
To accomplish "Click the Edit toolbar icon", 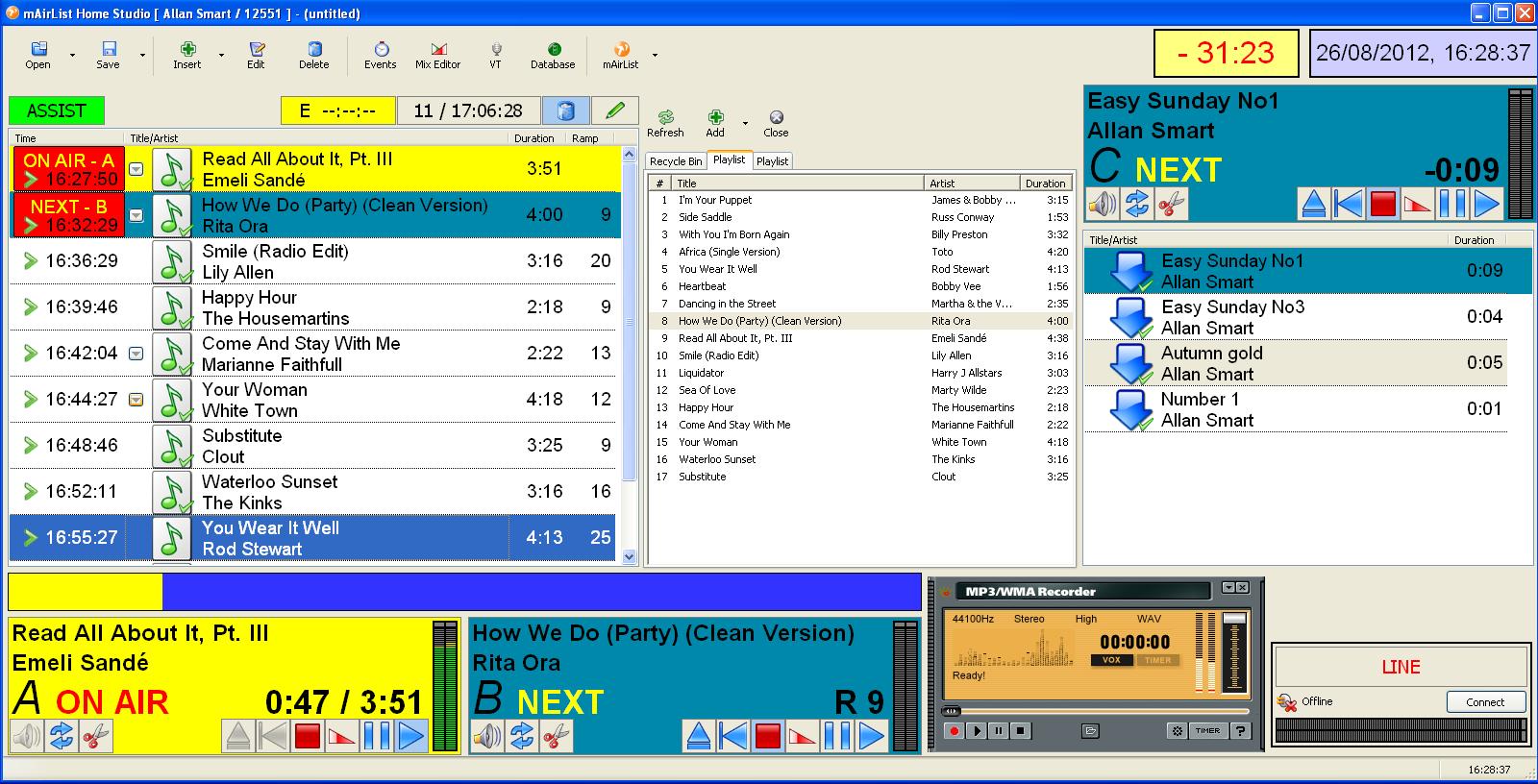I will 256,55.
